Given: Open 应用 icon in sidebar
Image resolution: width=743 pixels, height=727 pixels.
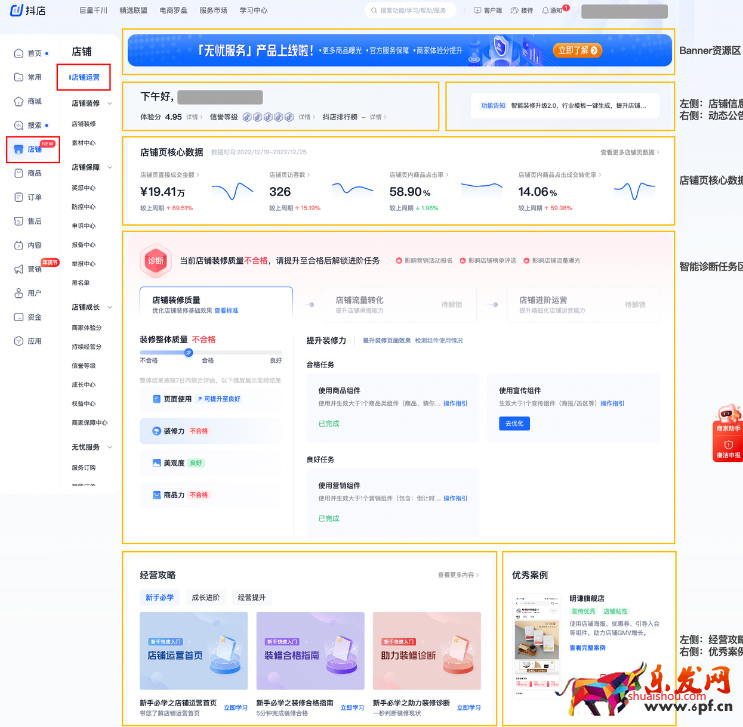Looking at the screenshot, I should pyautogui.click(x=18, y=341).
